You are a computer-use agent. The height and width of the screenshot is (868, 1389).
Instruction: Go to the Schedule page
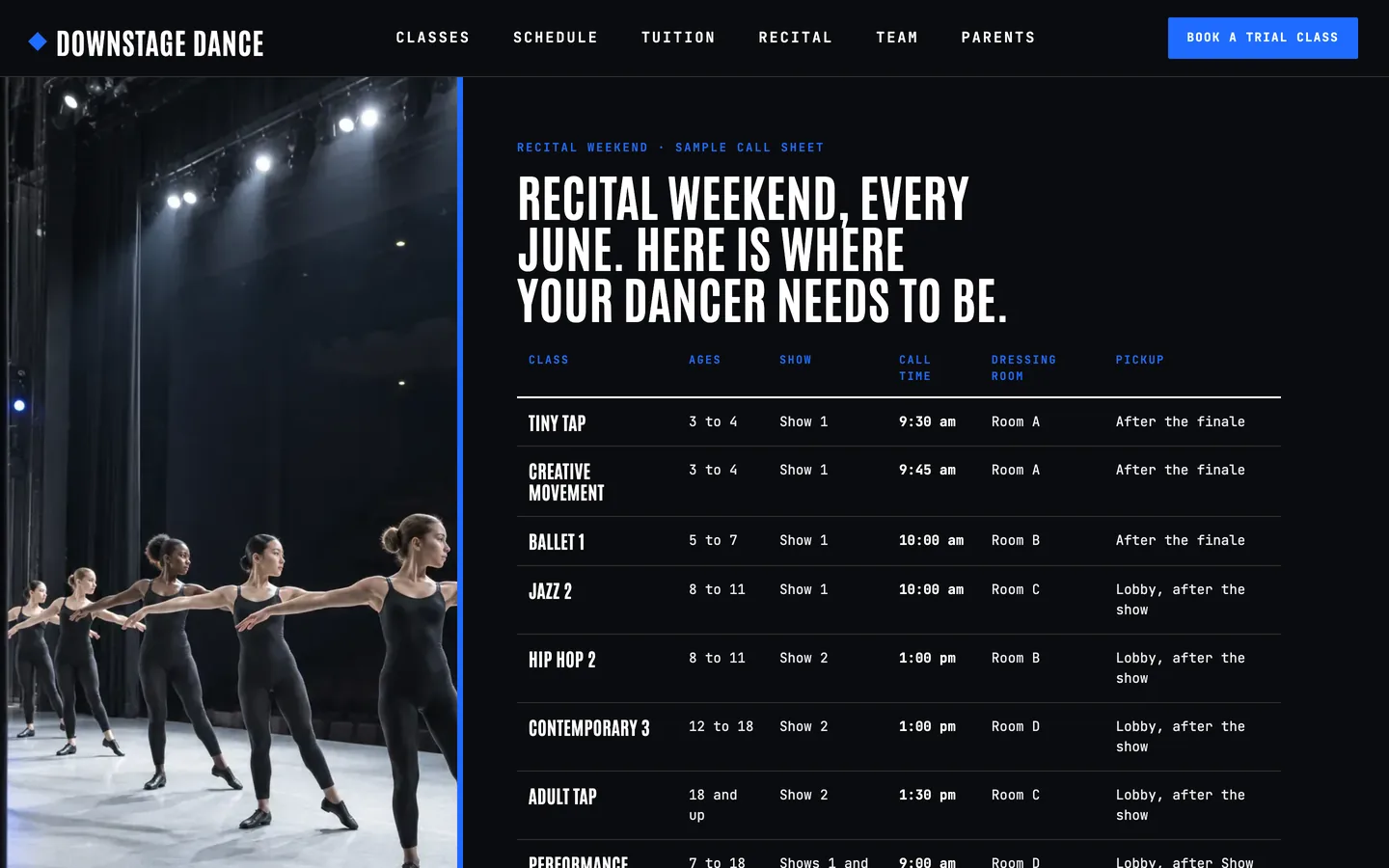[556, 38]
